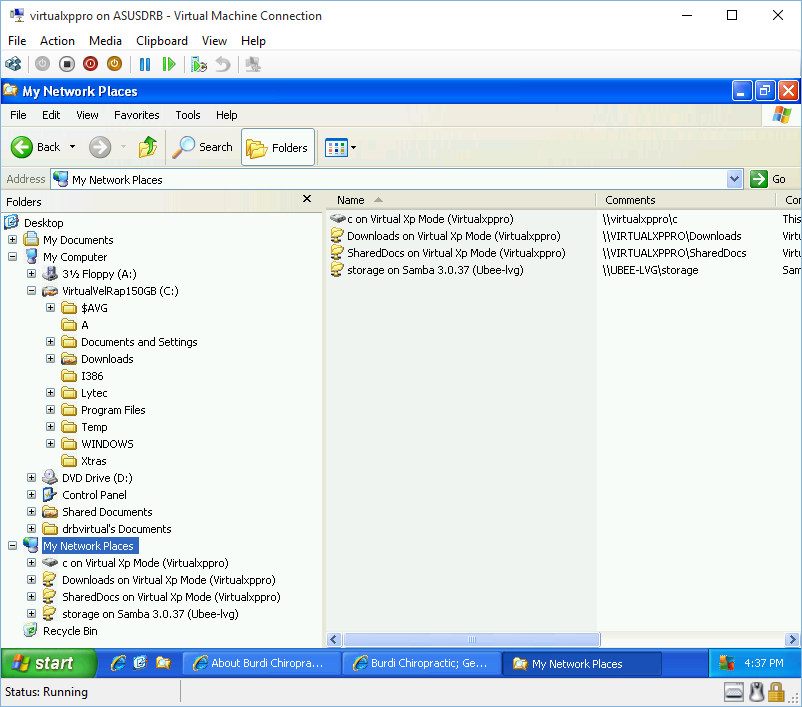Screen dimensions: 802x707
Task: Expand Documents and Settings node
Action: pos(51,341)
